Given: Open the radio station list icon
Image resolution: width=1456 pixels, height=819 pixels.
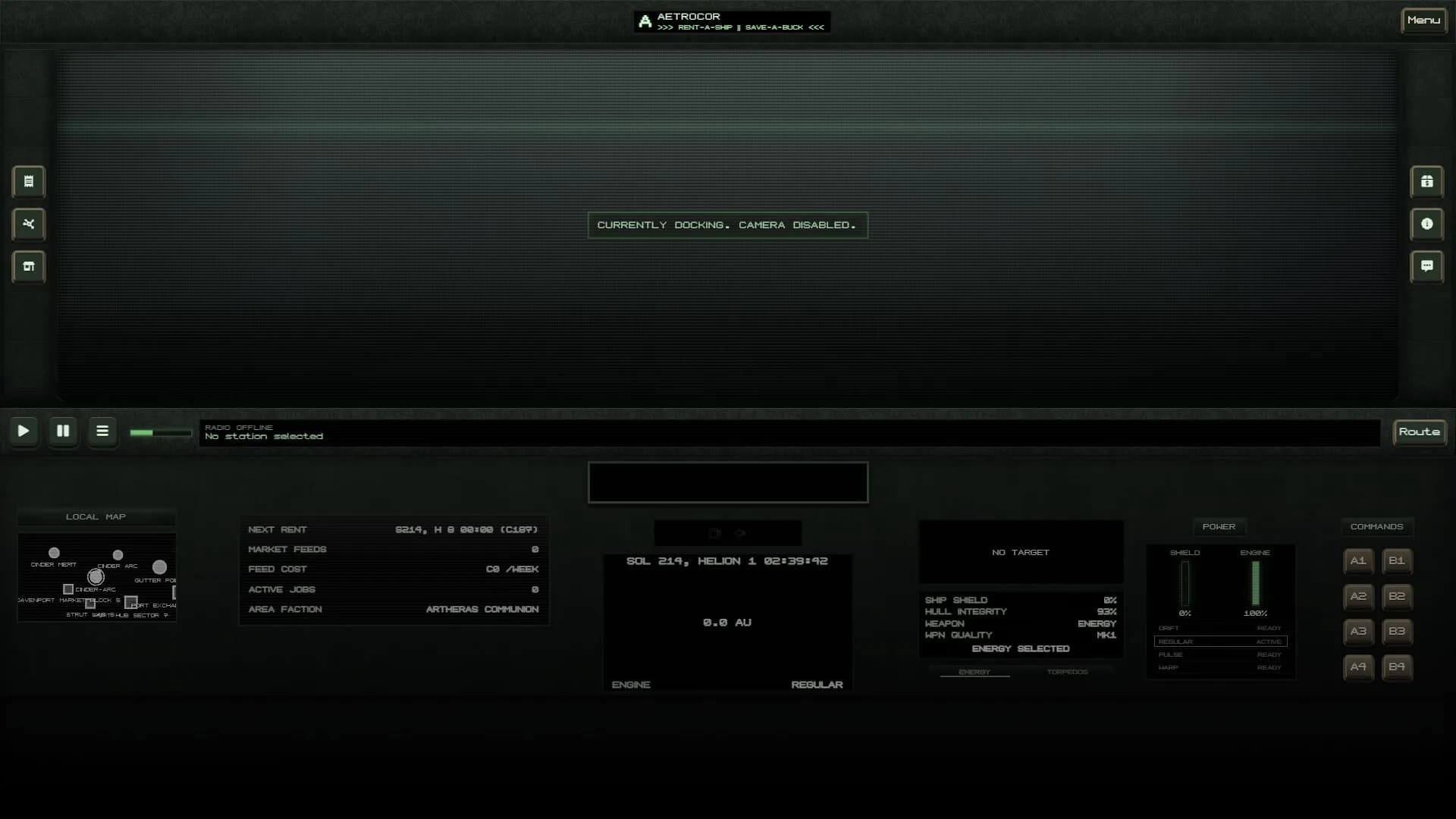Looking at the screenshot, I should (x=102, y=431).
